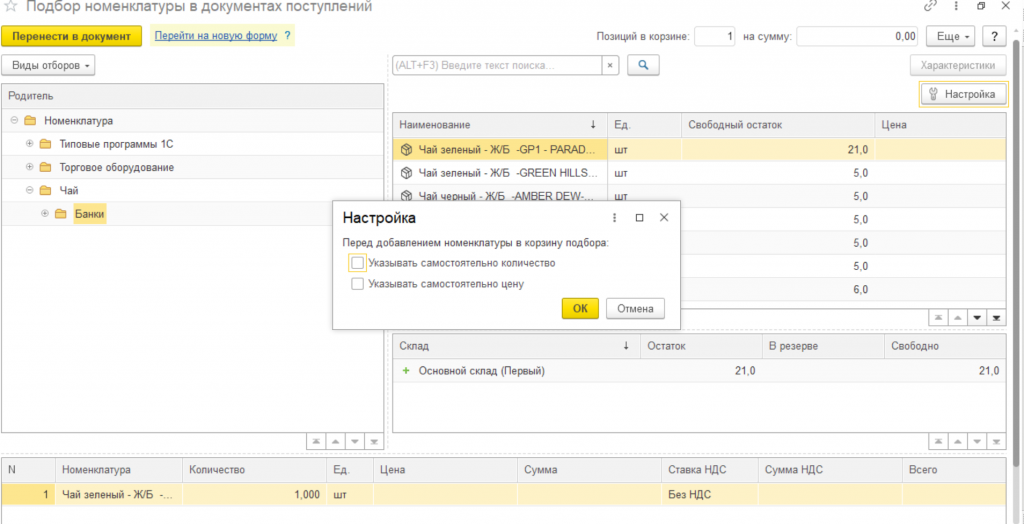
Task: Click the Перенести в документ button
Action: click(x=71, y=37)
